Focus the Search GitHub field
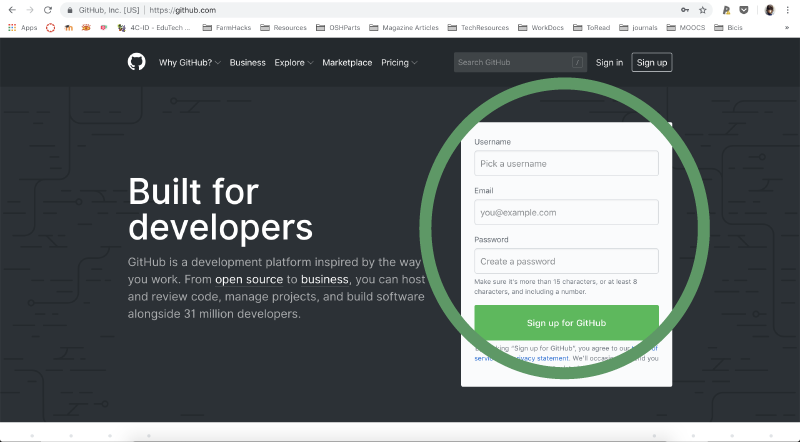The image size is (800, 442). point(520,62)
